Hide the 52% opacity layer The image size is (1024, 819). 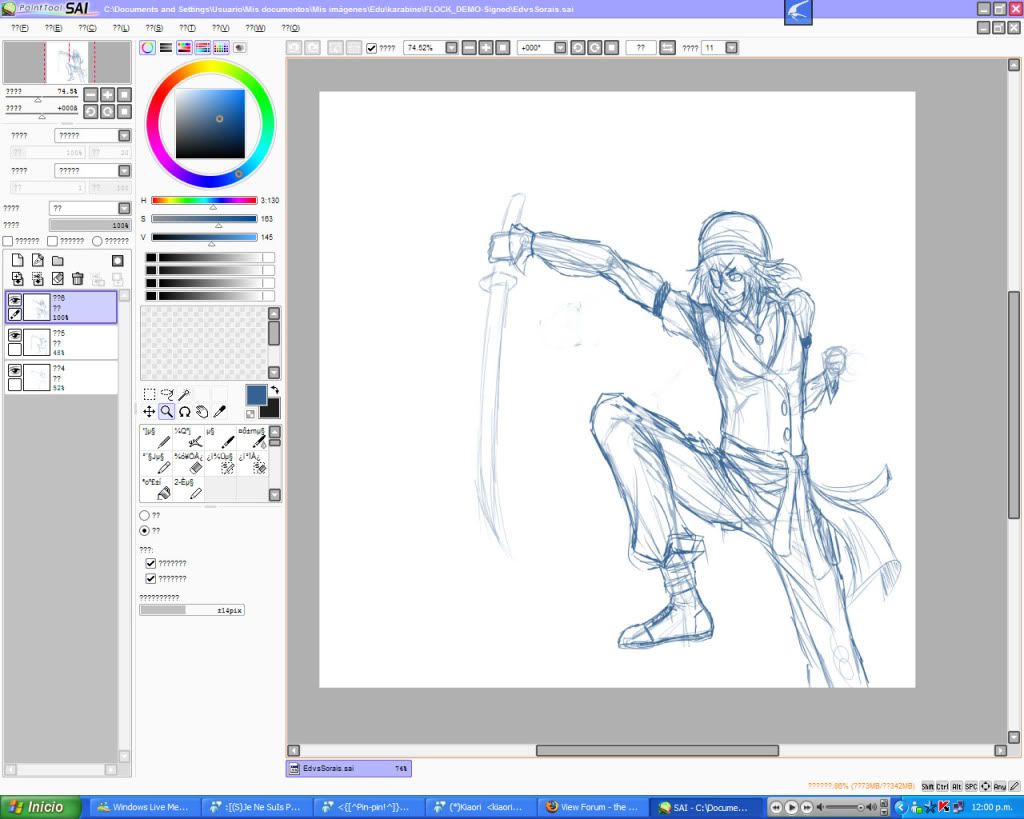click(14, 370)
